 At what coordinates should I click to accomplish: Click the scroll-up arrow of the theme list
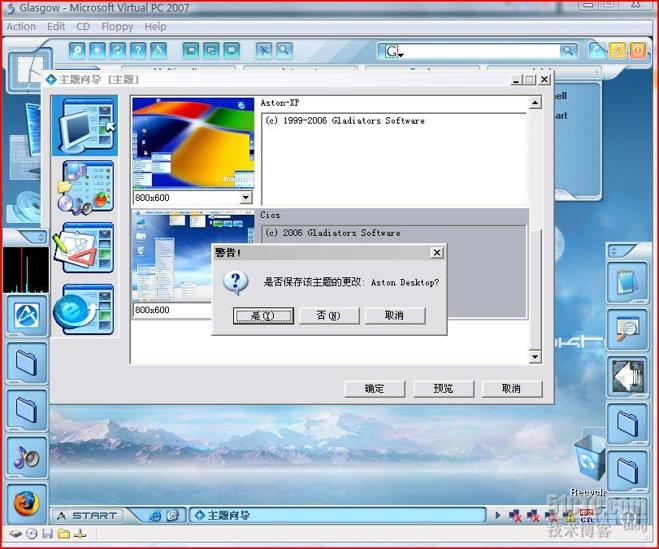535,103
